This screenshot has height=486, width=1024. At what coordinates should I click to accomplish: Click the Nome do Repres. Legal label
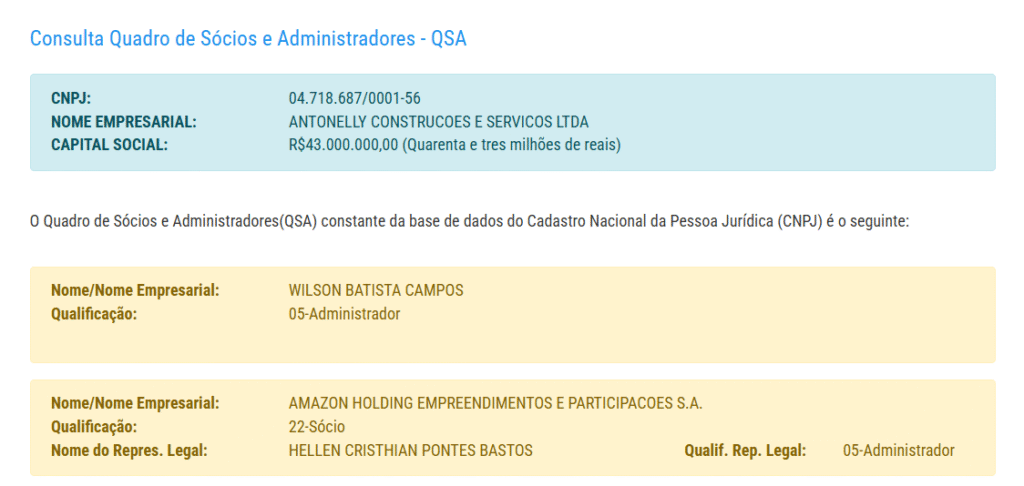[128, 450]
